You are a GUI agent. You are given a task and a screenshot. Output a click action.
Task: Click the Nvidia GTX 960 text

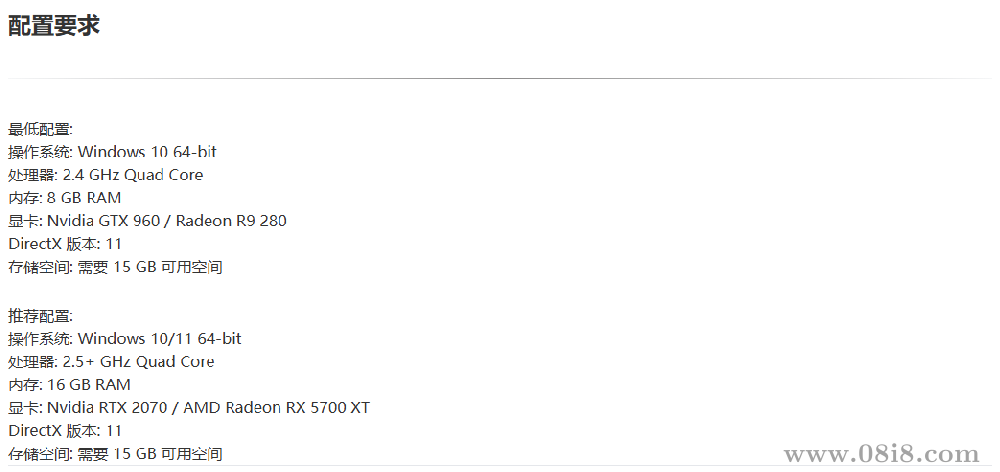[103, 221]
